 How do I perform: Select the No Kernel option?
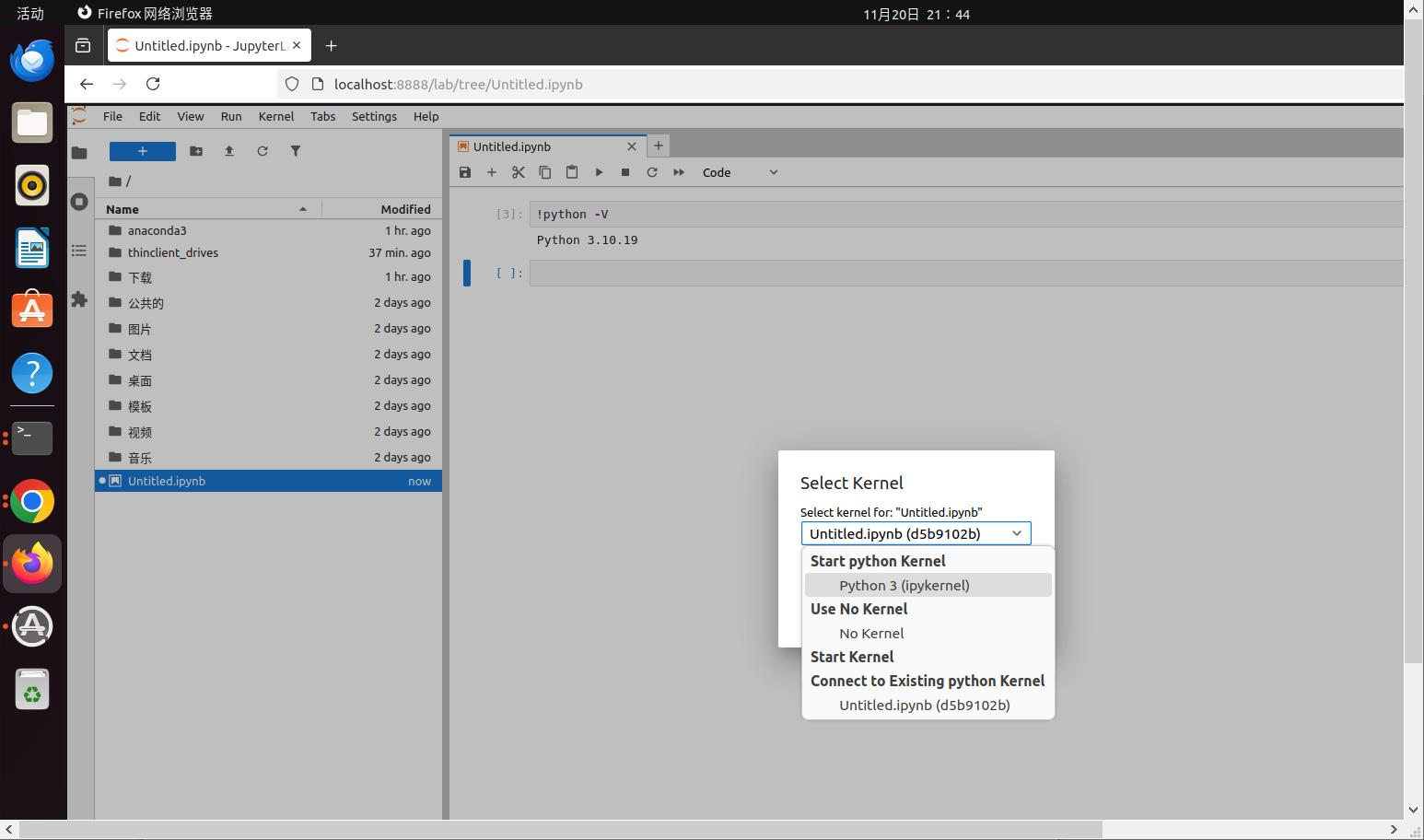(871, 634)
